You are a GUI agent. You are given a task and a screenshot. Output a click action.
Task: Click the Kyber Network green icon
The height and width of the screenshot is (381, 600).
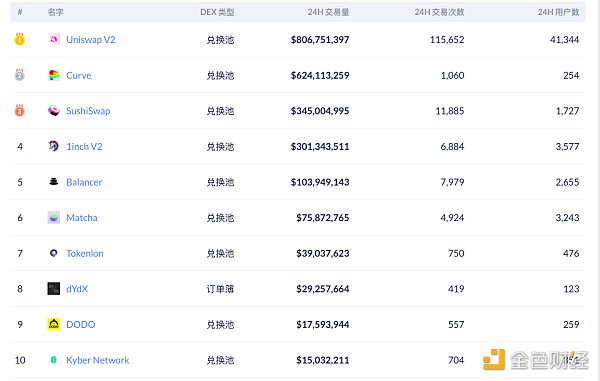(54, 360)
